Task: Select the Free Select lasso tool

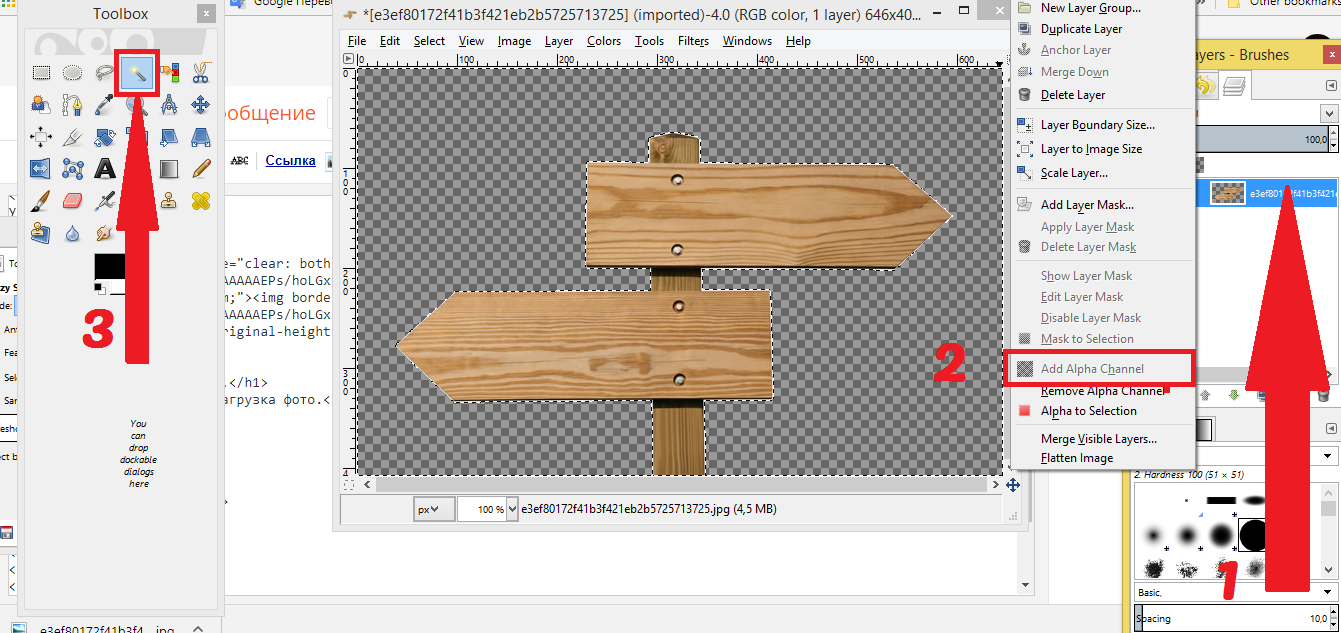Action: 105,72
